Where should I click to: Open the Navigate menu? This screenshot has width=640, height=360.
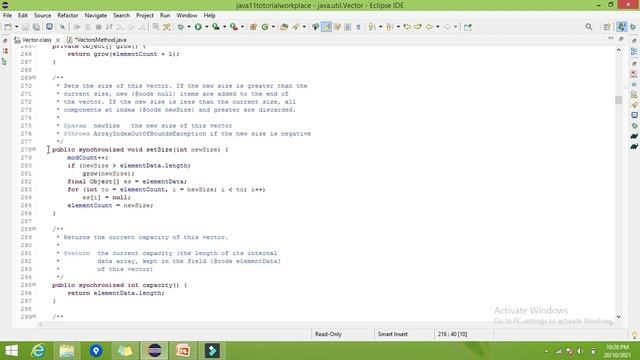(96, 16)
